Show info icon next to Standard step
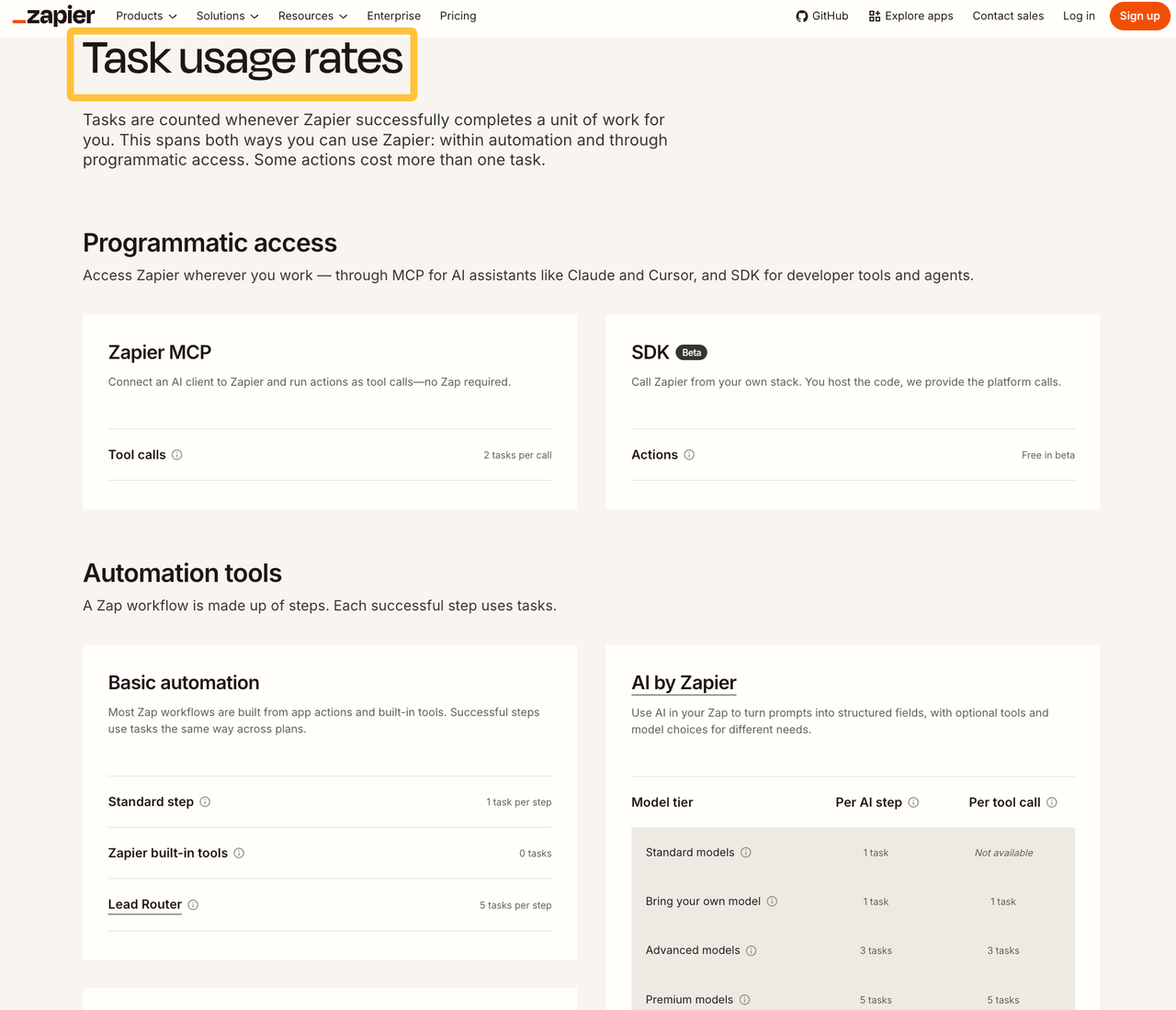 pos(205,802)
